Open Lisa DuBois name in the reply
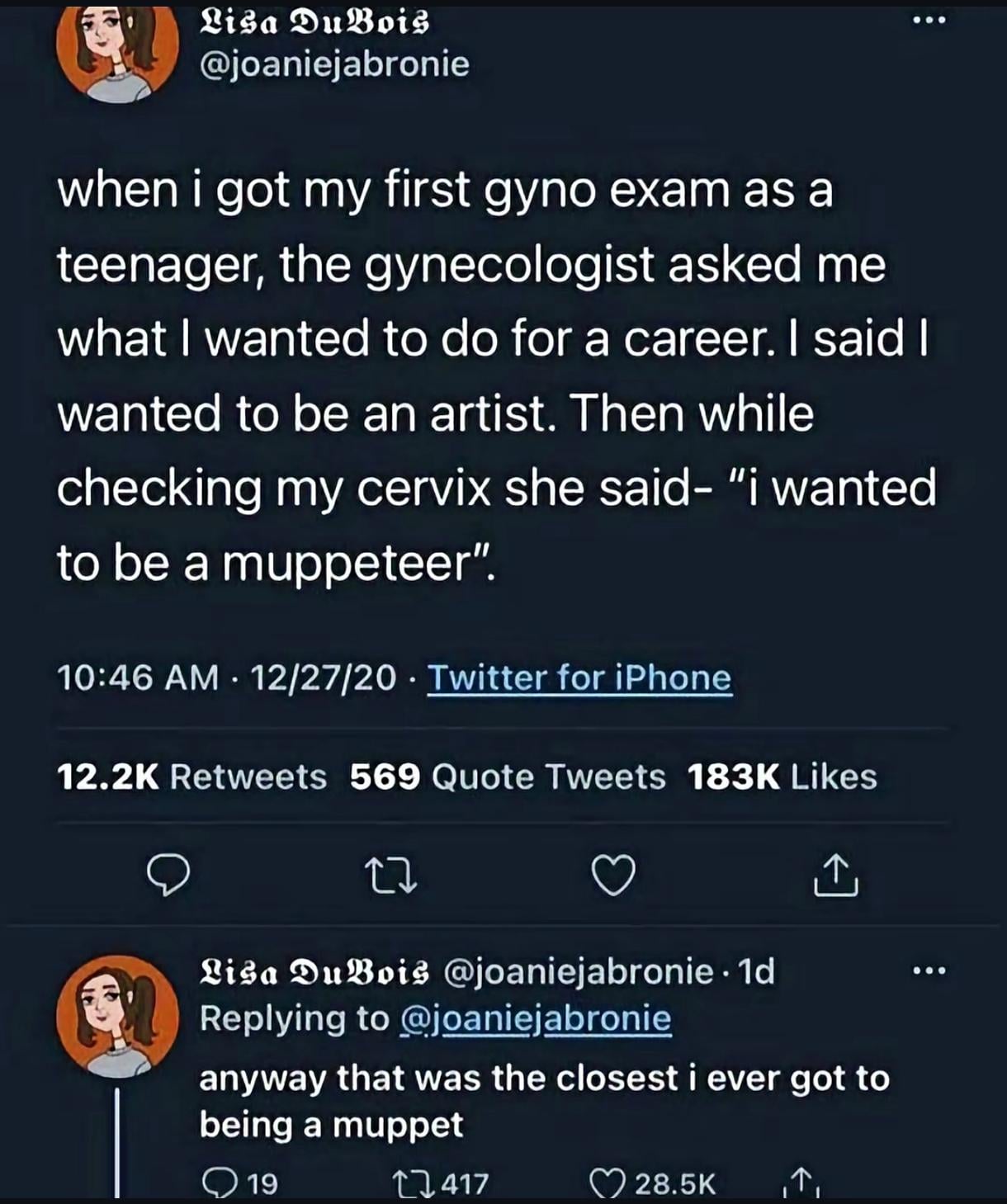The height and width of the screenshot is (1204, 1007). click(x=314, y=971)
